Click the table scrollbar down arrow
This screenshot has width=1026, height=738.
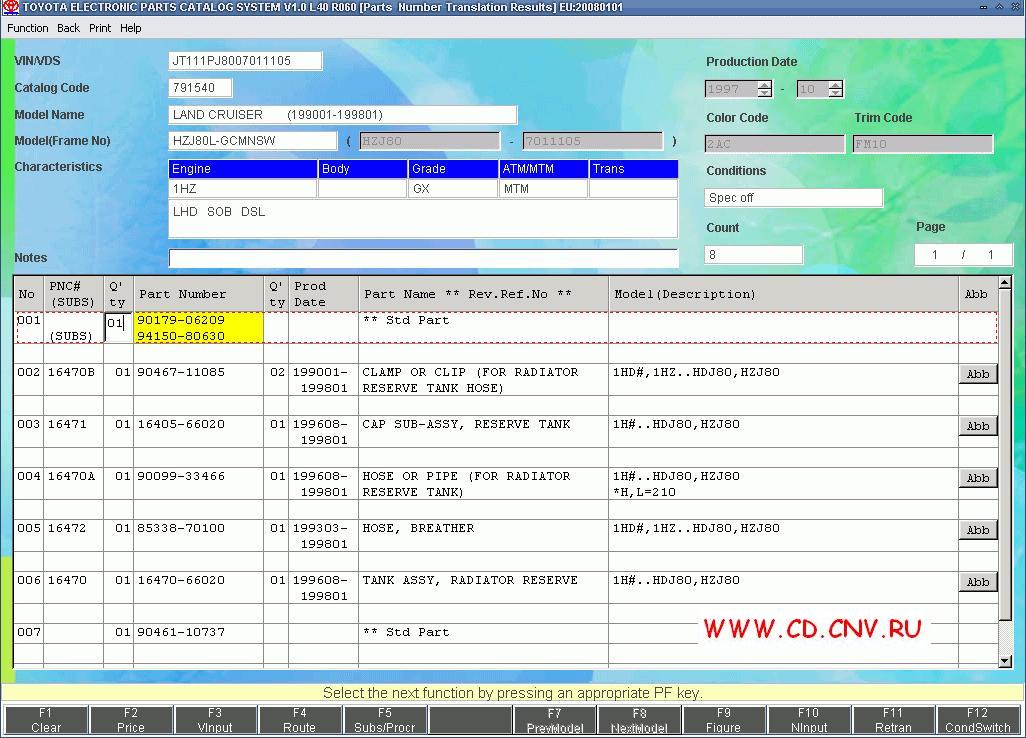1005,661
